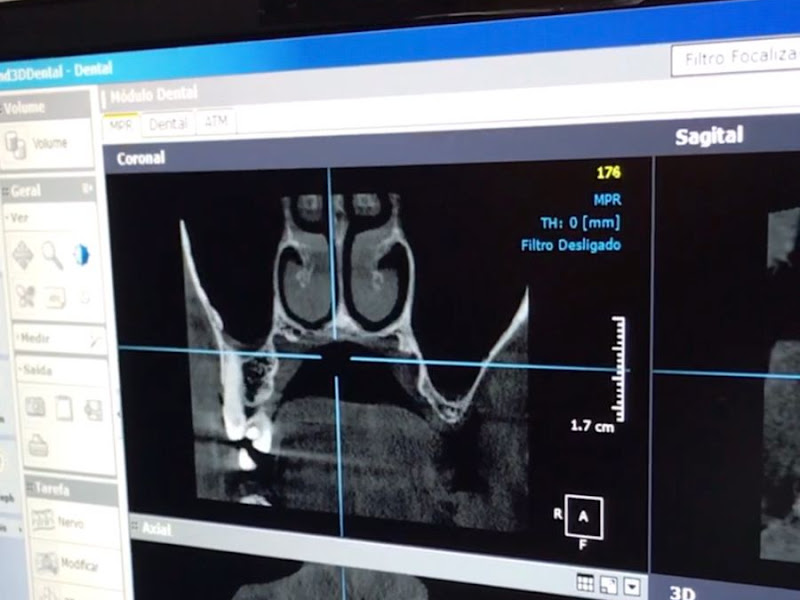The image size is (800, 600).
Task: Click the Modificar task icon
Action: click(45, 564)
